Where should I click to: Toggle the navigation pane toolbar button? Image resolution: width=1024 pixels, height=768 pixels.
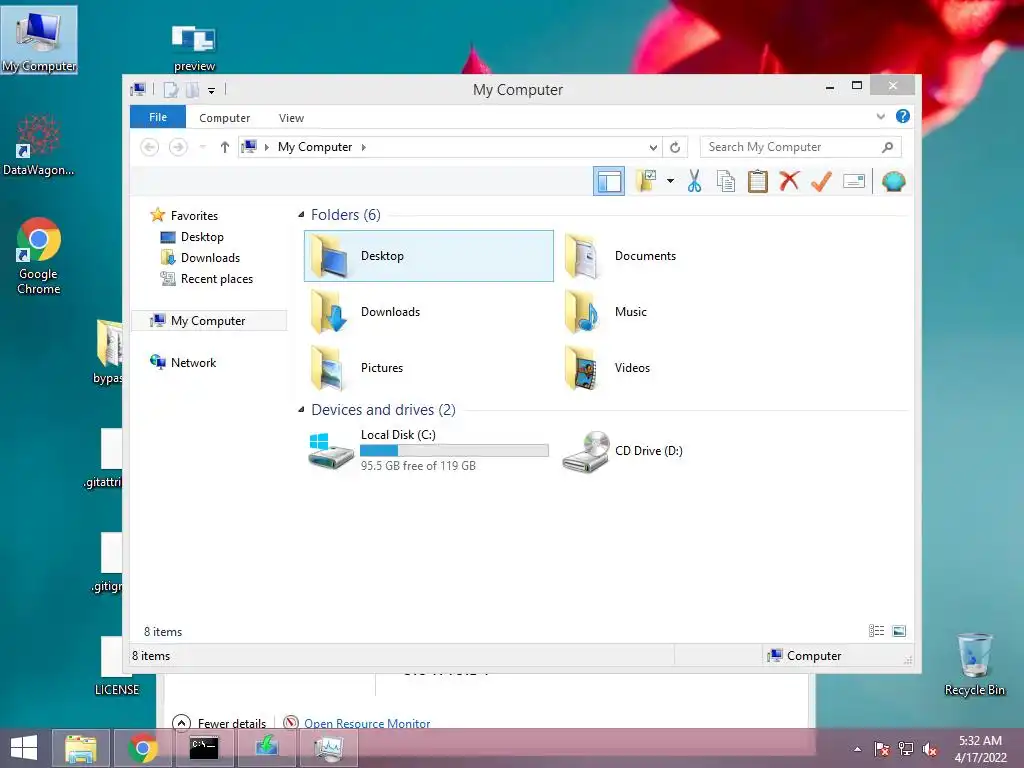tap(609, 182)
